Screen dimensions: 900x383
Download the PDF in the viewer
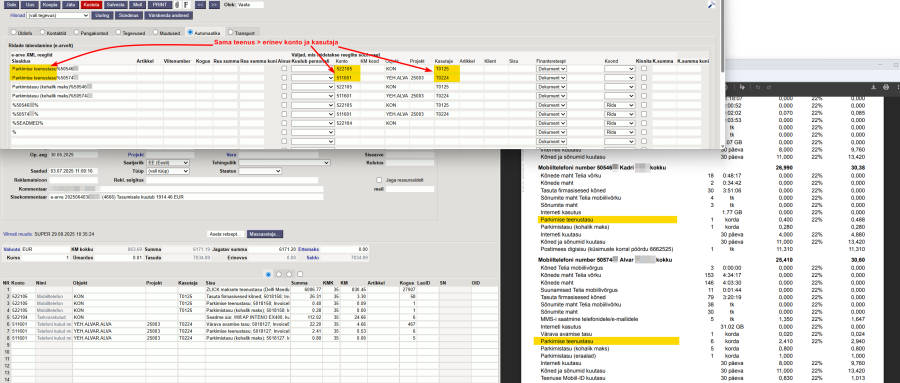pyautogui.click(x=874, y=87)
